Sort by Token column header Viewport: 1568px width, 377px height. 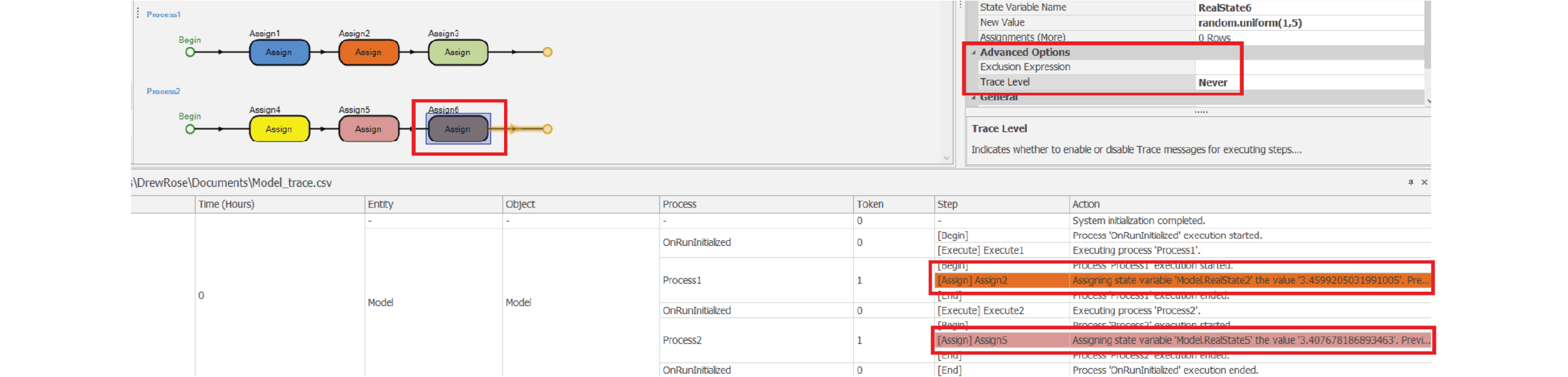[x=894, y=204]
